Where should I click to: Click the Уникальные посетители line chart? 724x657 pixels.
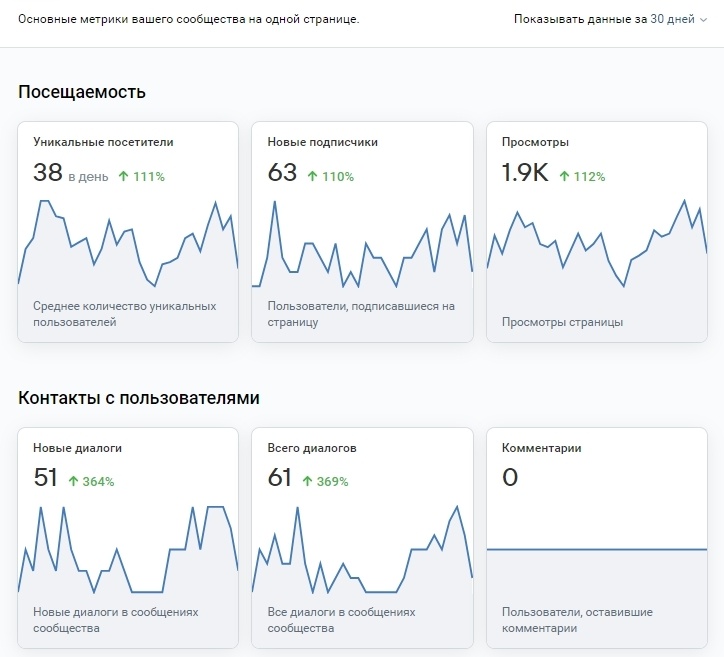(128, 243)
